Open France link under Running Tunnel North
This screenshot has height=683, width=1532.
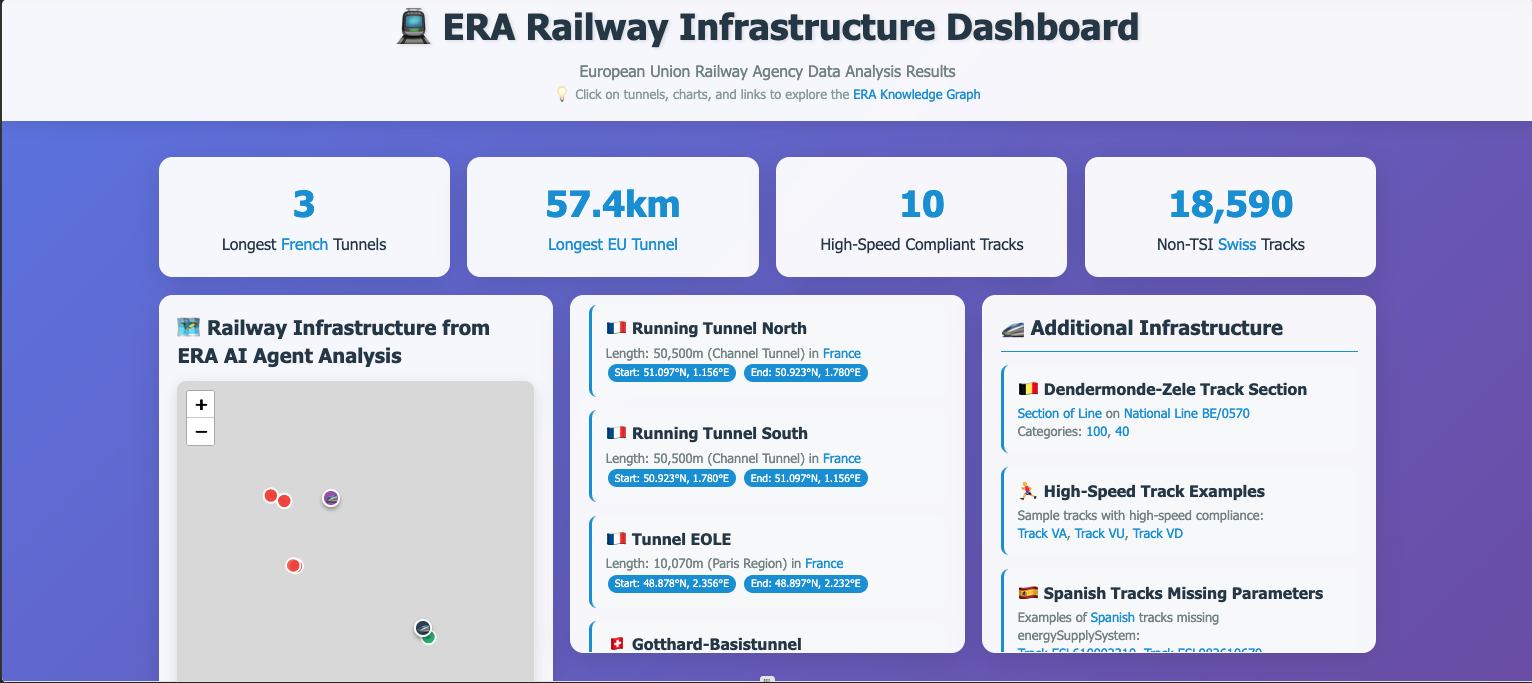[842, 353]
